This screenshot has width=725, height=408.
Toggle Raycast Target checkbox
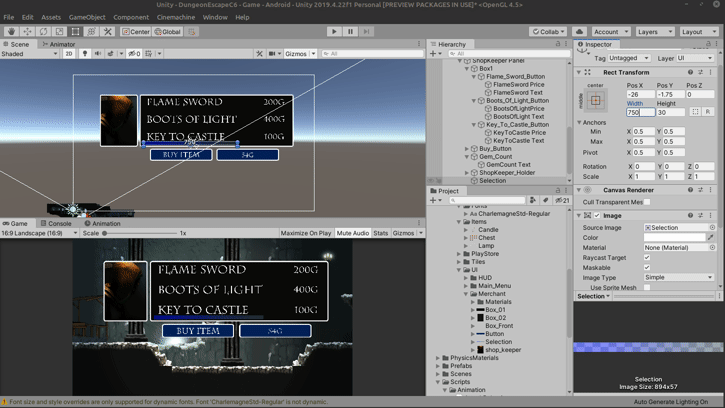(647, 258)
